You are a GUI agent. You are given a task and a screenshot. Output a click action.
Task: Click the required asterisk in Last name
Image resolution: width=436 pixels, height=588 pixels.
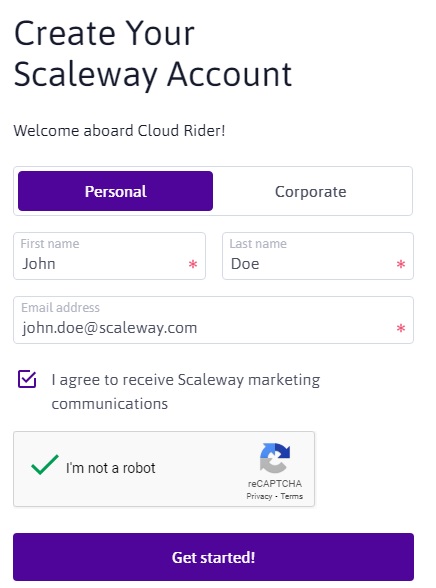point(401,264)
